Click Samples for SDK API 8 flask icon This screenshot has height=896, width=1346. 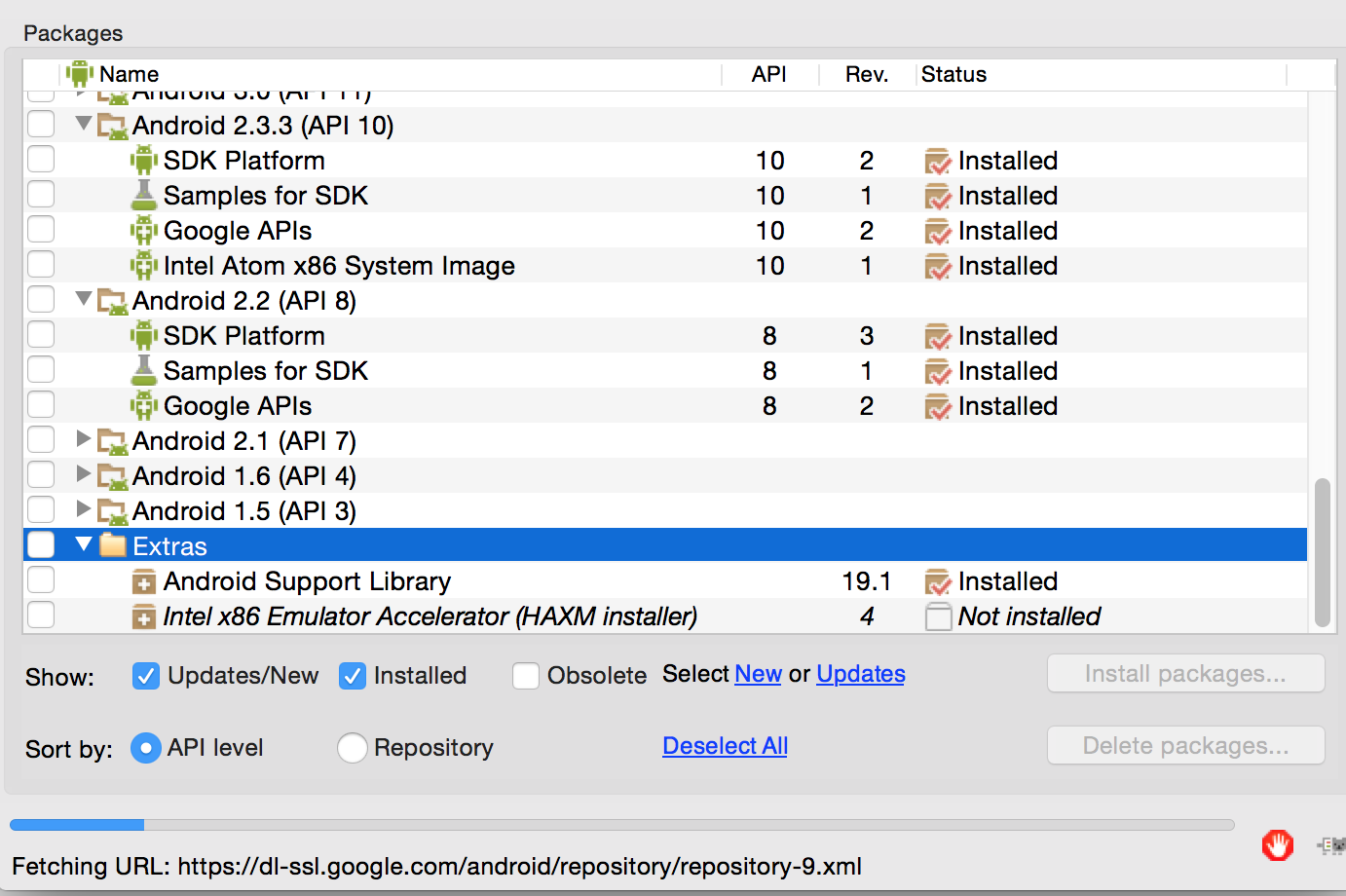[144, 370]
